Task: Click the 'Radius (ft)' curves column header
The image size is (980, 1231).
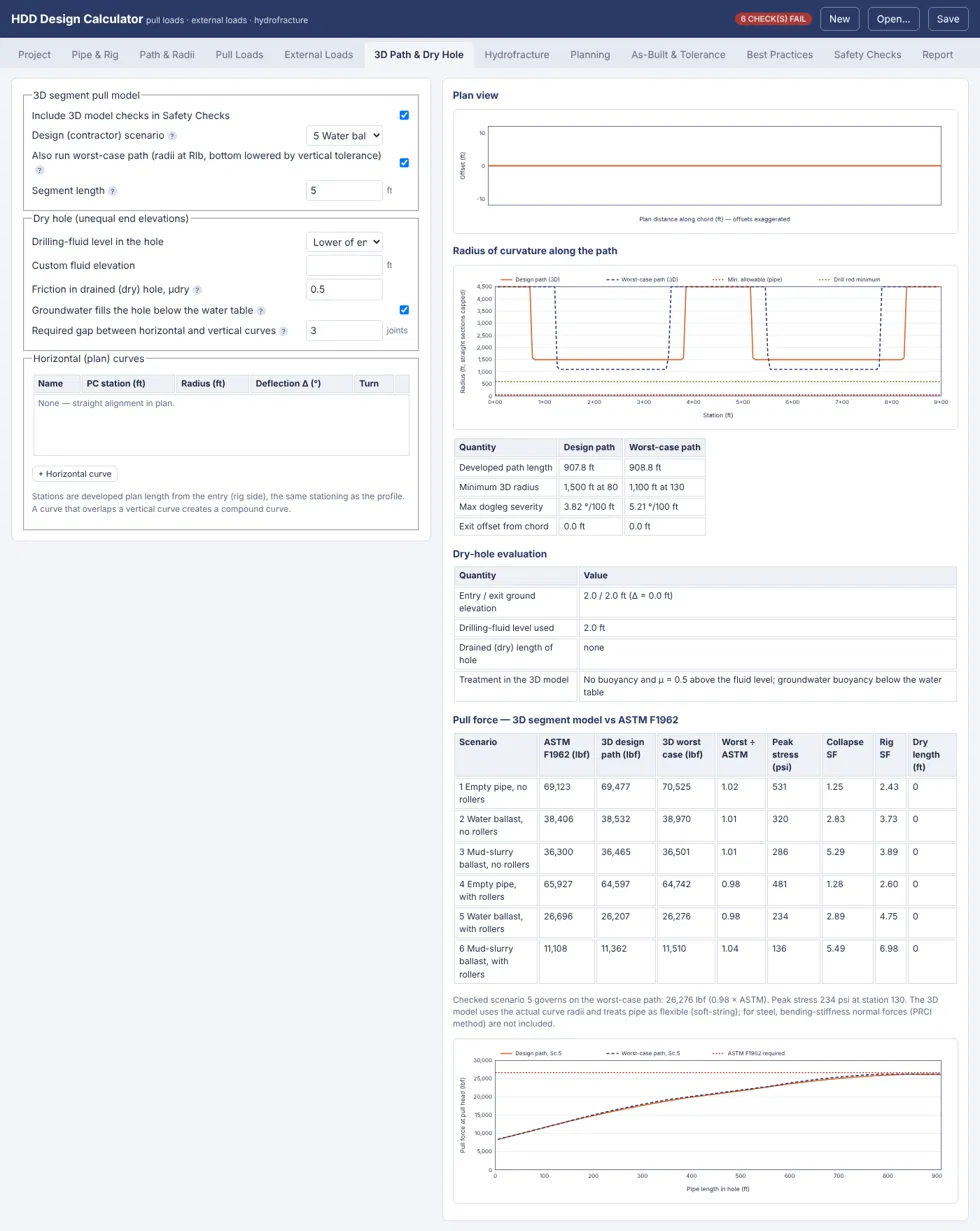Action: (x=213, y=383)
